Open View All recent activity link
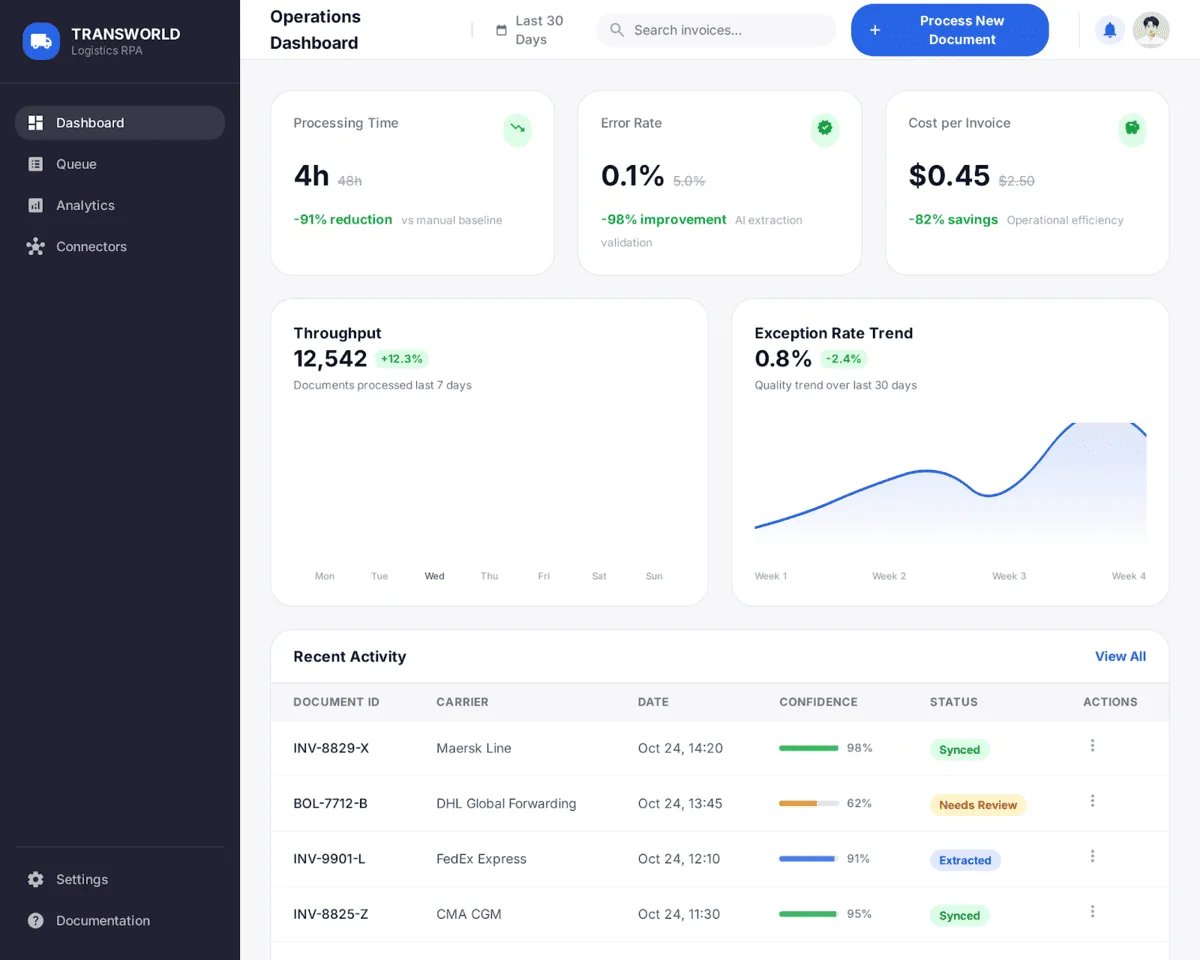This screenshot has width=1200, height=960. (x=1120, y=656)
